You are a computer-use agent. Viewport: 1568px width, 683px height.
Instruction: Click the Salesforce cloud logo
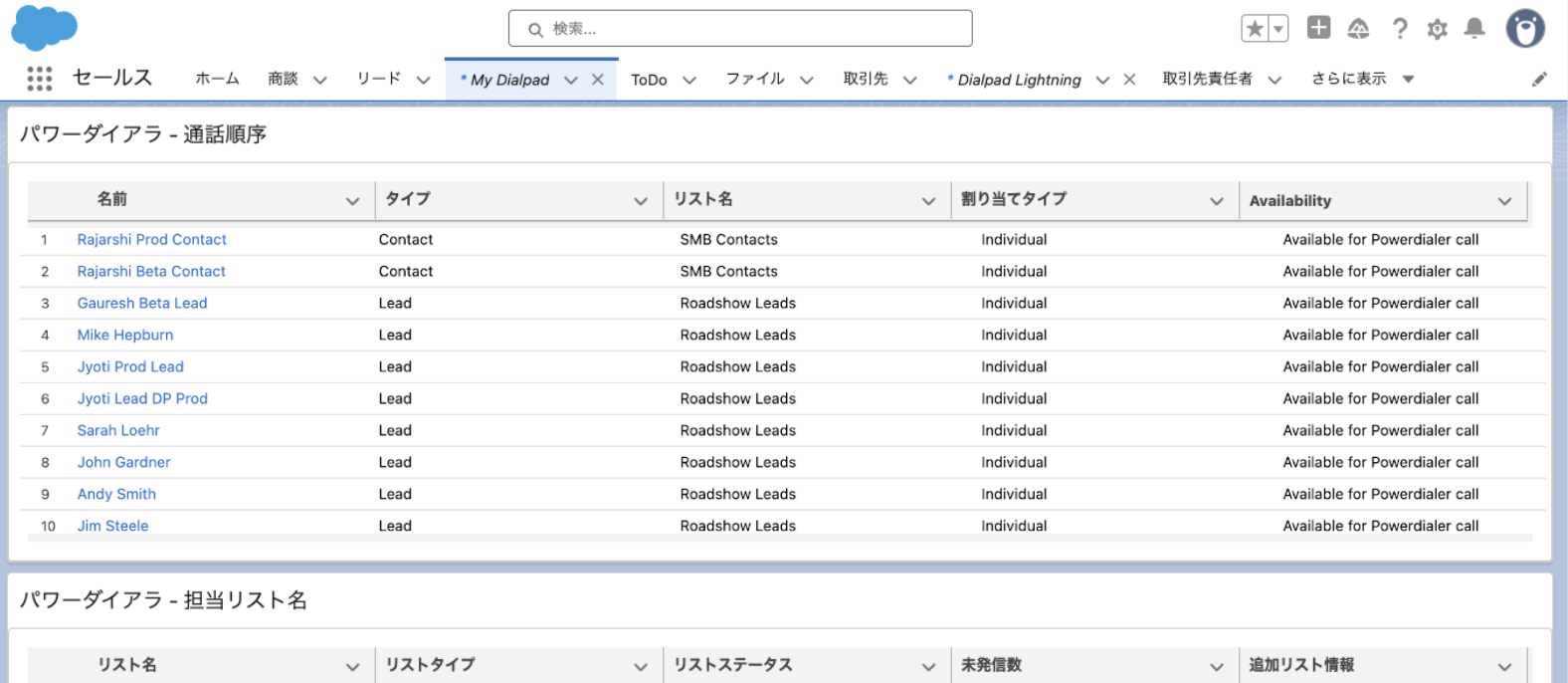(44, 27)
